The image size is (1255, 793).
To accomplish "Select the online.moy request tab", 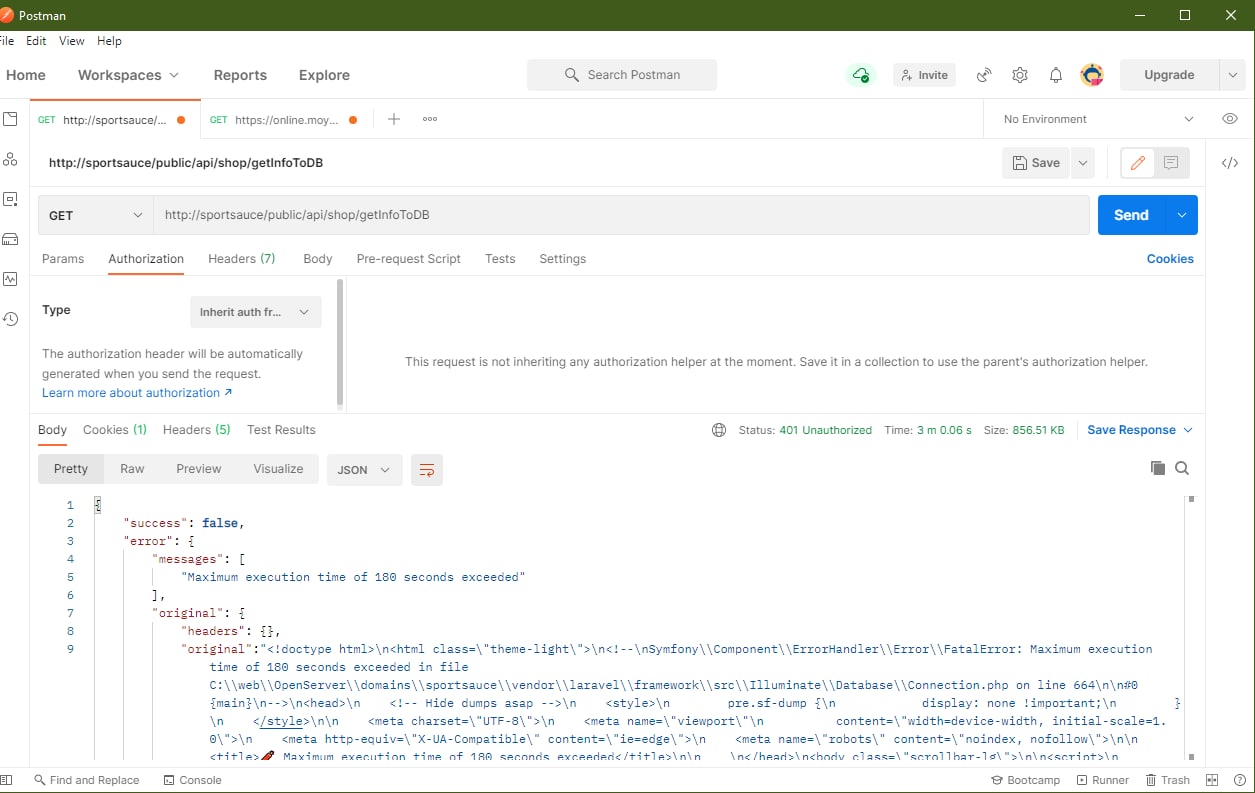I will 284,119.
